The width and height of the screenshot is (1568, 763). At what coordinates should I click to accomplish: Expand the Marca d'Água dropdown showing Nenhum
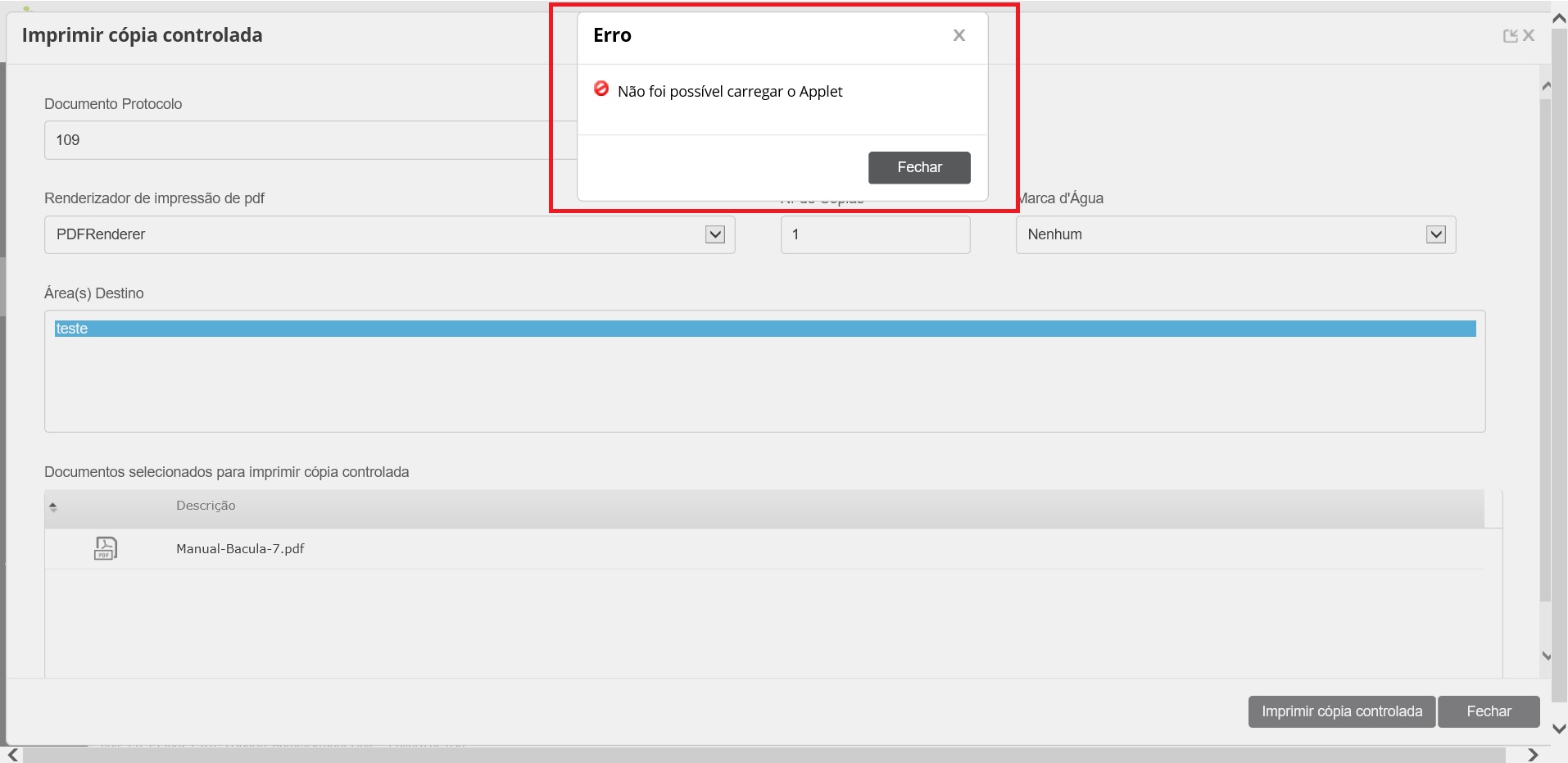(1435, 234)
